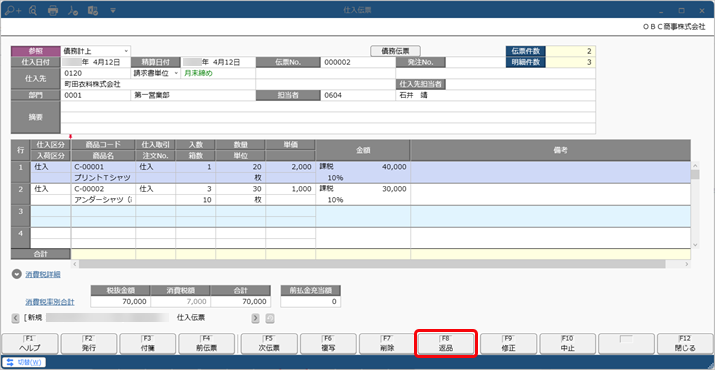Click the 商品コード column header

(103, 145)
